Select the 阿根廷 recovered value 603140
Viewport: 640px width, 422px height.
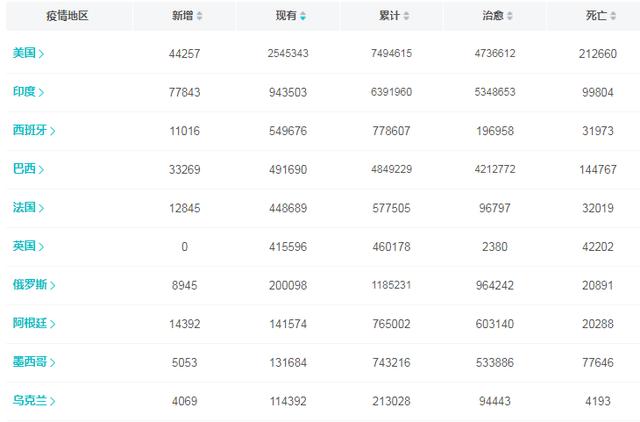tap(495, 324)
